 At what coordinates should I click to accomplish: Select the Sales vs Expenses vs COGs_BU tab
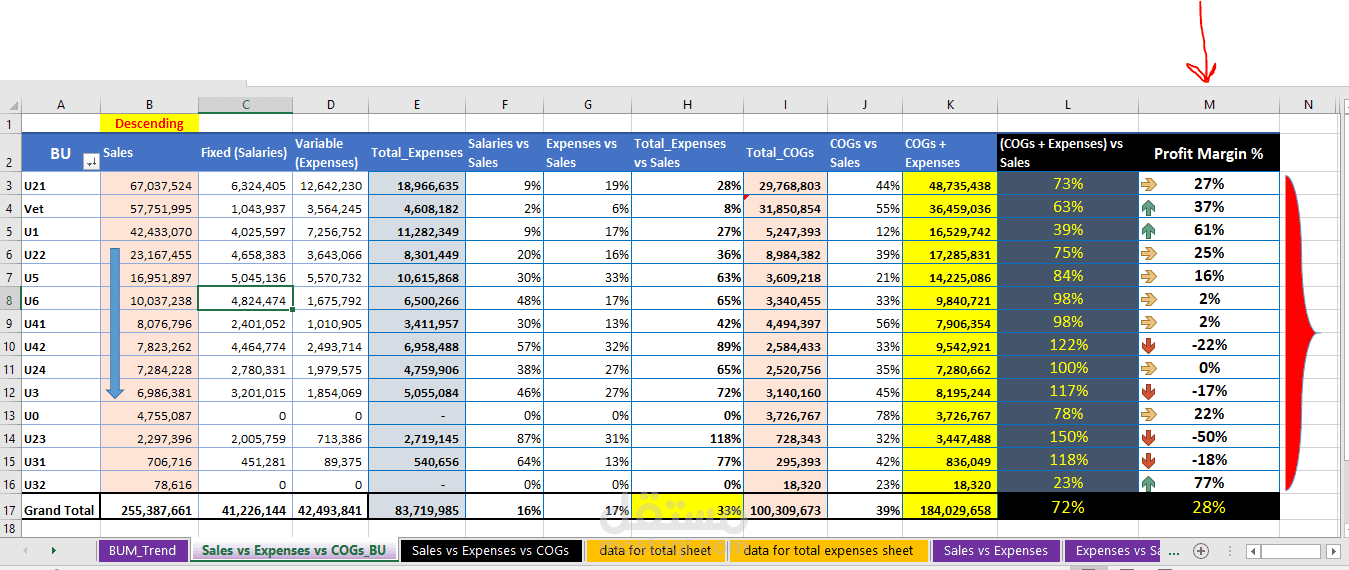pyautogui.click(x=293, y=550)
